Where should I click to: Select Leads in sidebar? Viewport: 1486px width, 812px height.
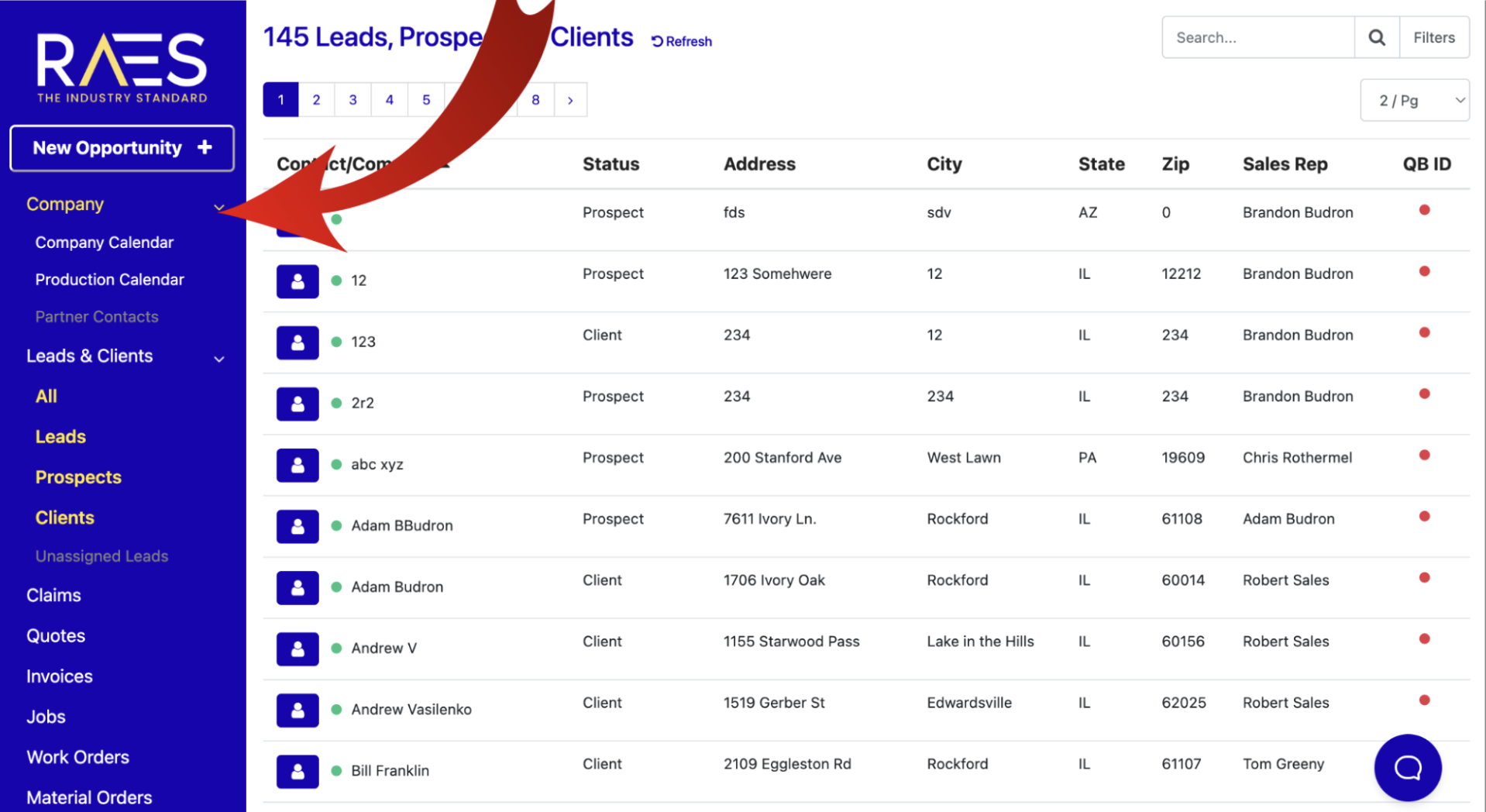coord(60,437)
